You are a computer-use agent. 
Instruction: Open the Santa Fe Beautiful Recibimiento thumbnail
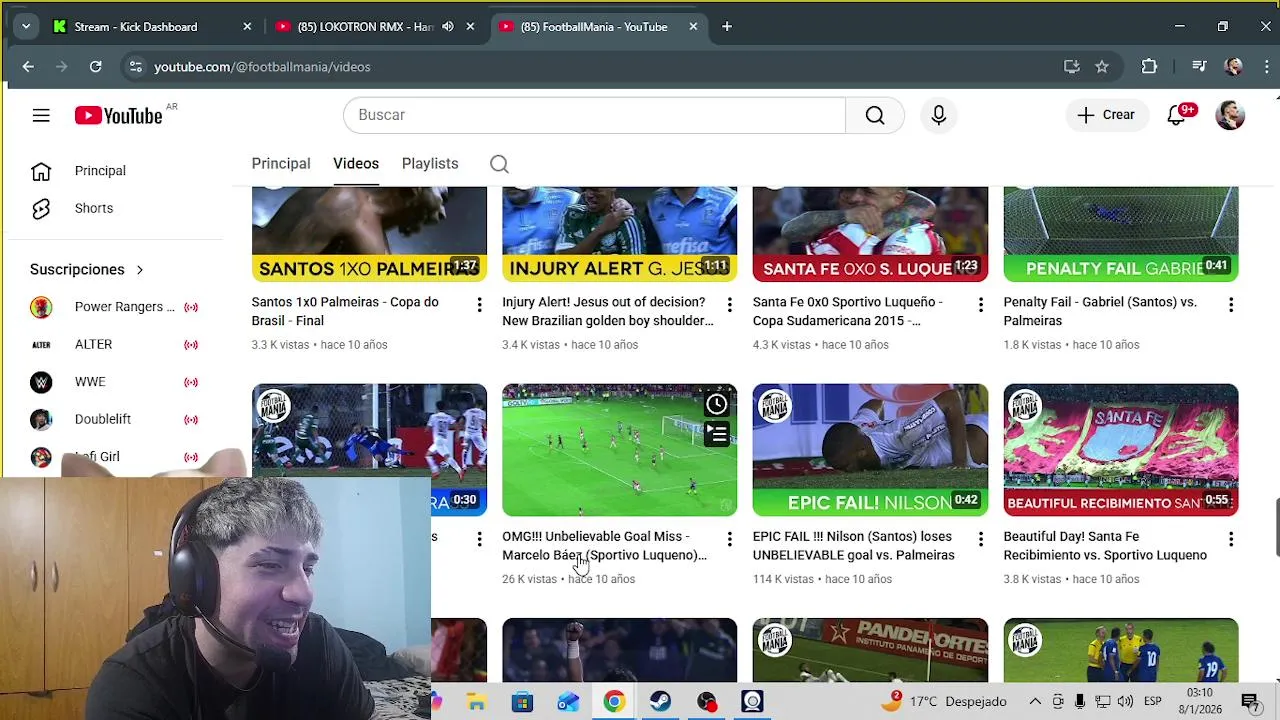click(x=1121, y=450)
